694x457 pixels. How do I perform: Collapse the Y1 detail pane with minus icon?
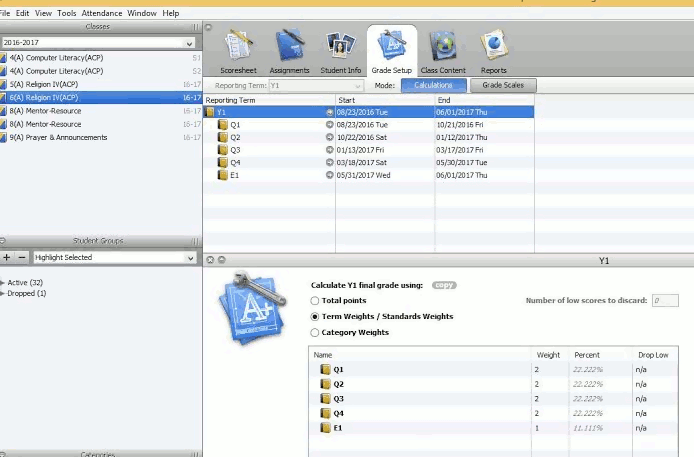click(x=222, y=260)
